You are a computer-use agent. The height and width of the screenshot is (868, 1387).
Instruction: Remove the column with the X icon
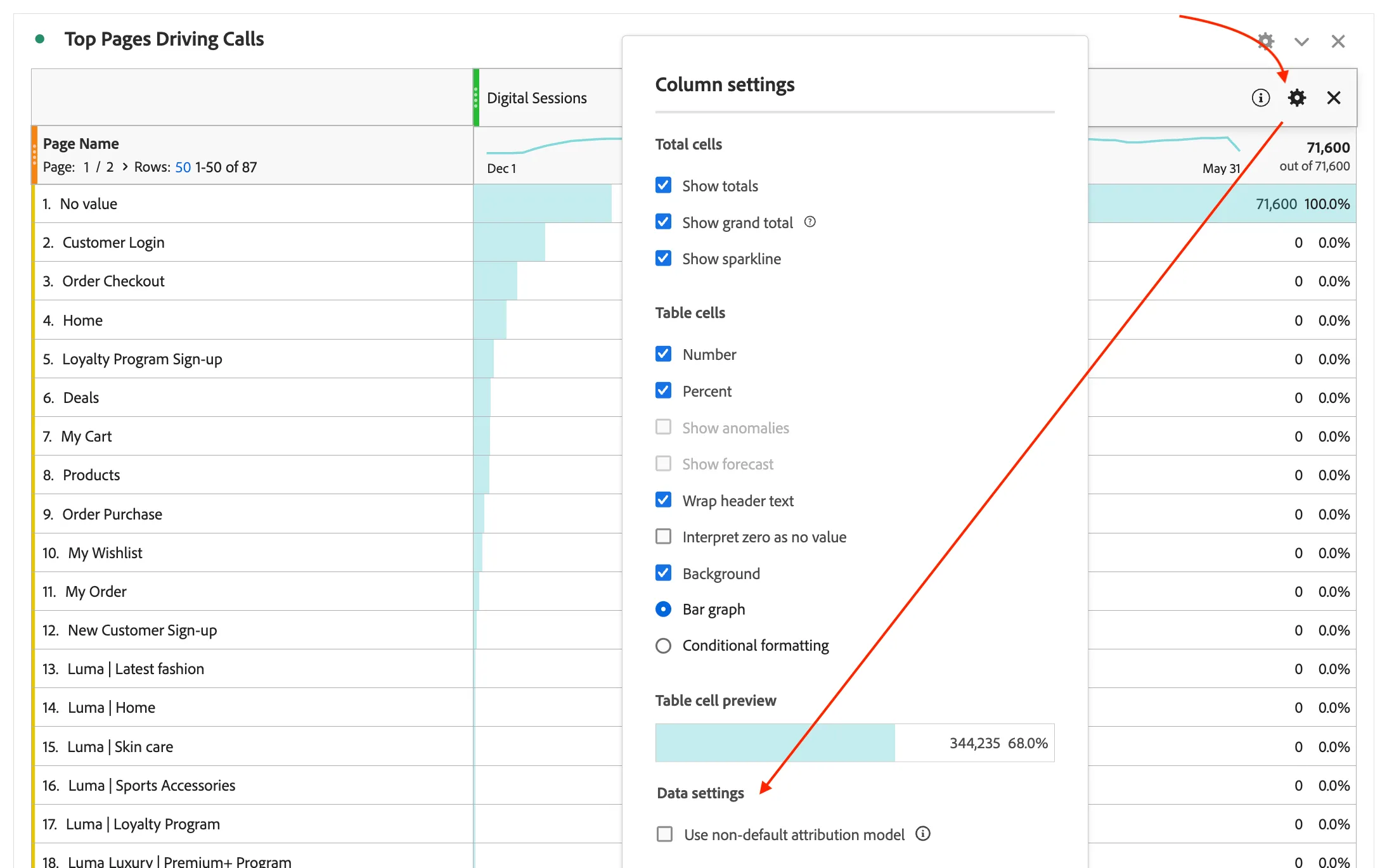(1334, 98)
